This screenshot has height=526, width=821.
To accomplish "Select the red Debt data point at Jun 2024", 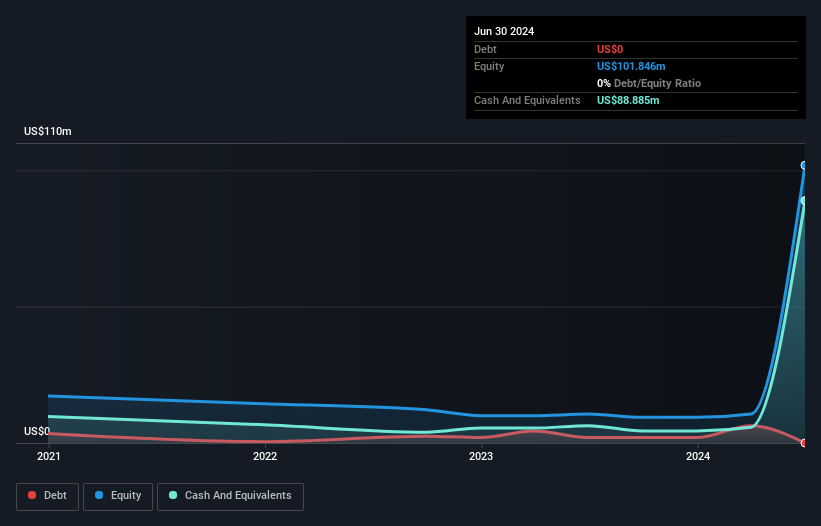I will coord(804,443).
